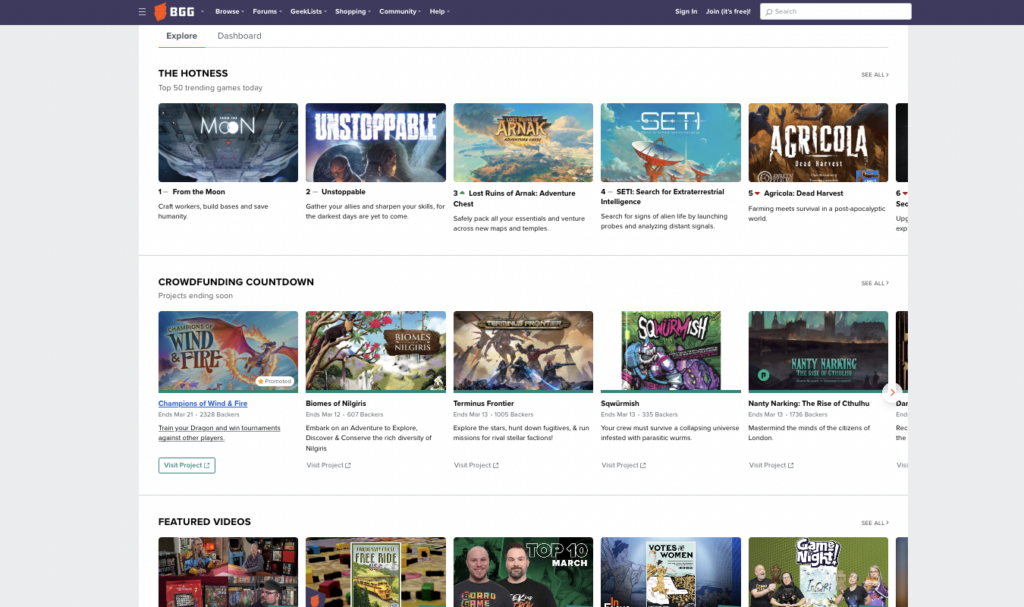Image resolution: width=1024 pixels, height=607 pixels.
Task: Click Join (it's free)! link
Action: coord(728,11)
